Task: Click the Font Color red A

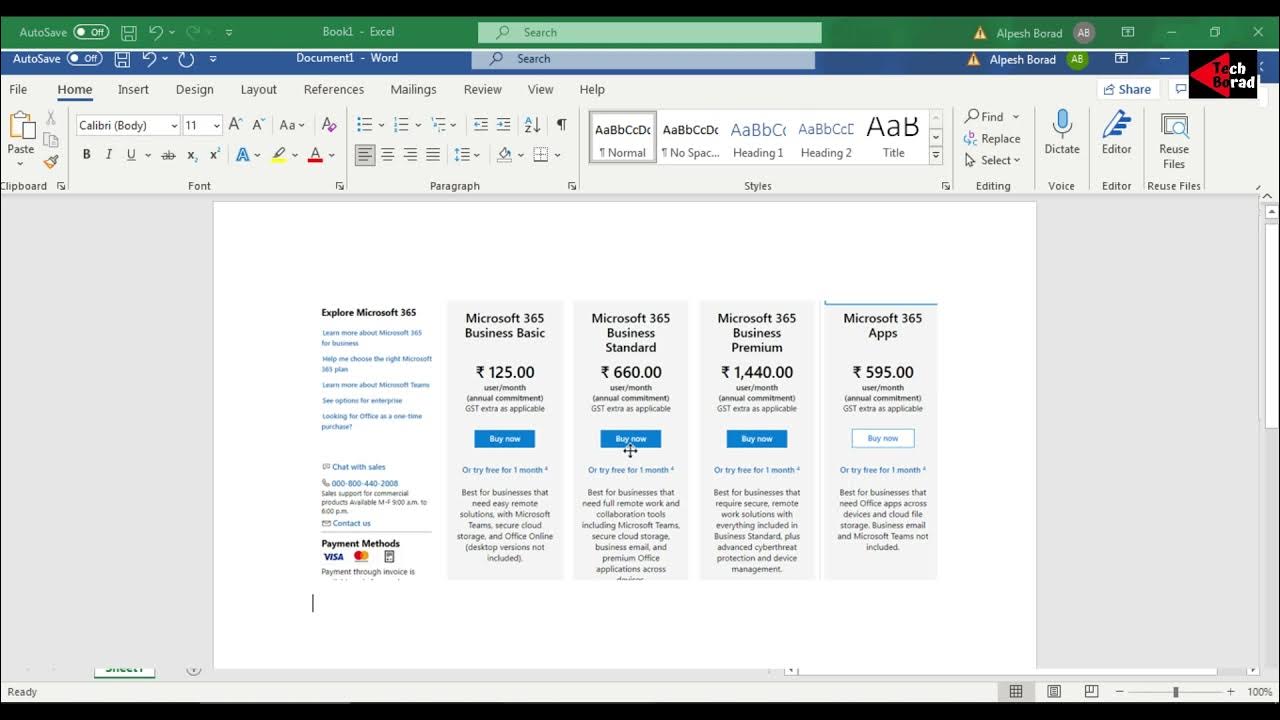Action: tap(315, 155)
